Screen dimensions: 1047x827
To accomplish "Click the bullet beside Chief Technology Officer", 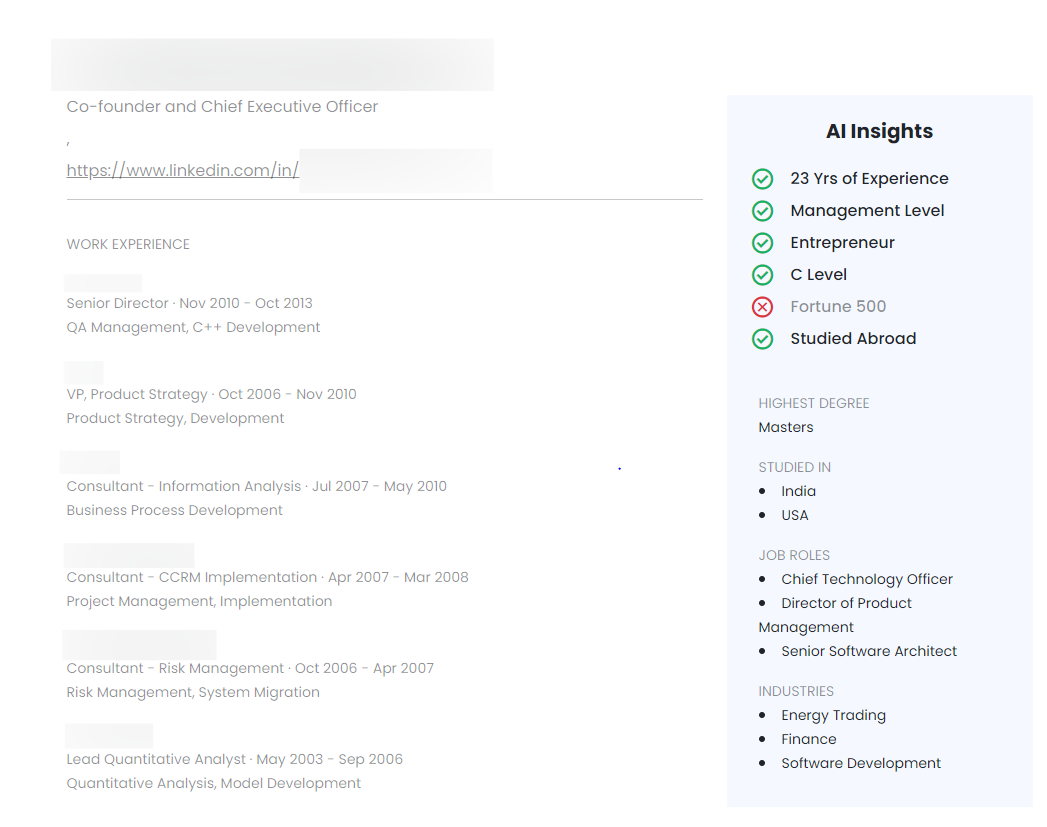I will click(765, 578).
